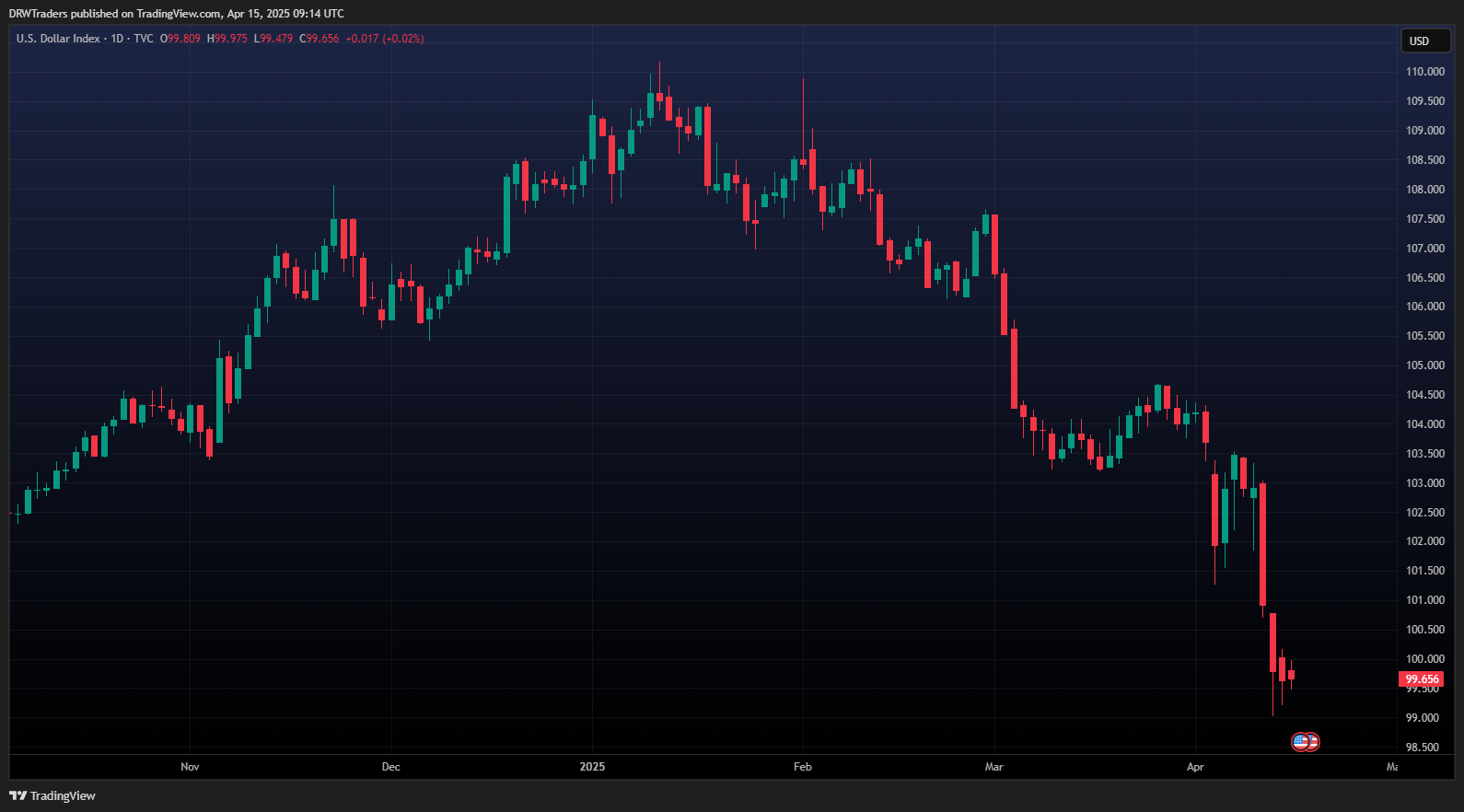Click the TradingView logo at bottom left
Viewport: 1464px width, 812px height.
52,795
